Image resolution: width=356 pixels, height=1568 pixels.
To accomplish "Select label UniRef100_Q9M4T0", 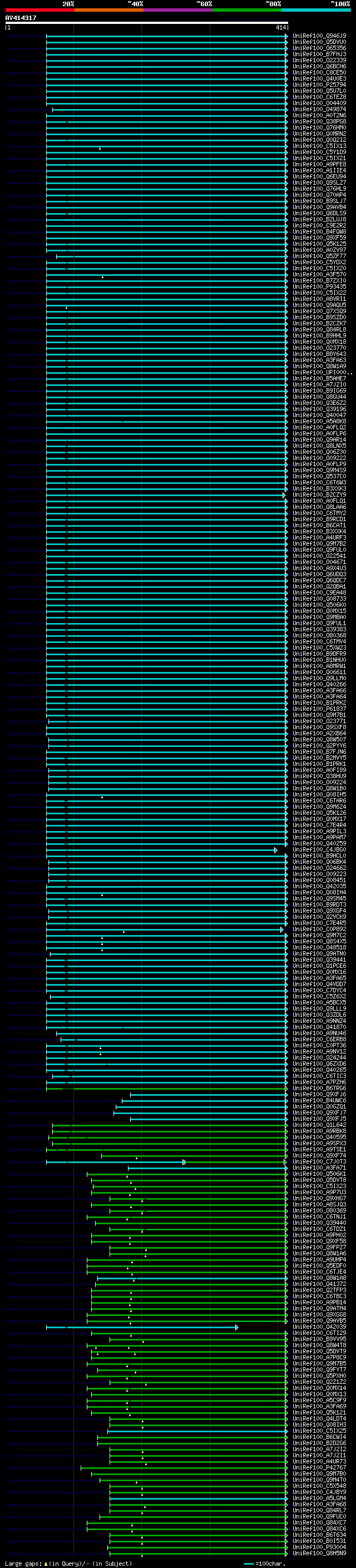I will coord(319,1480).
